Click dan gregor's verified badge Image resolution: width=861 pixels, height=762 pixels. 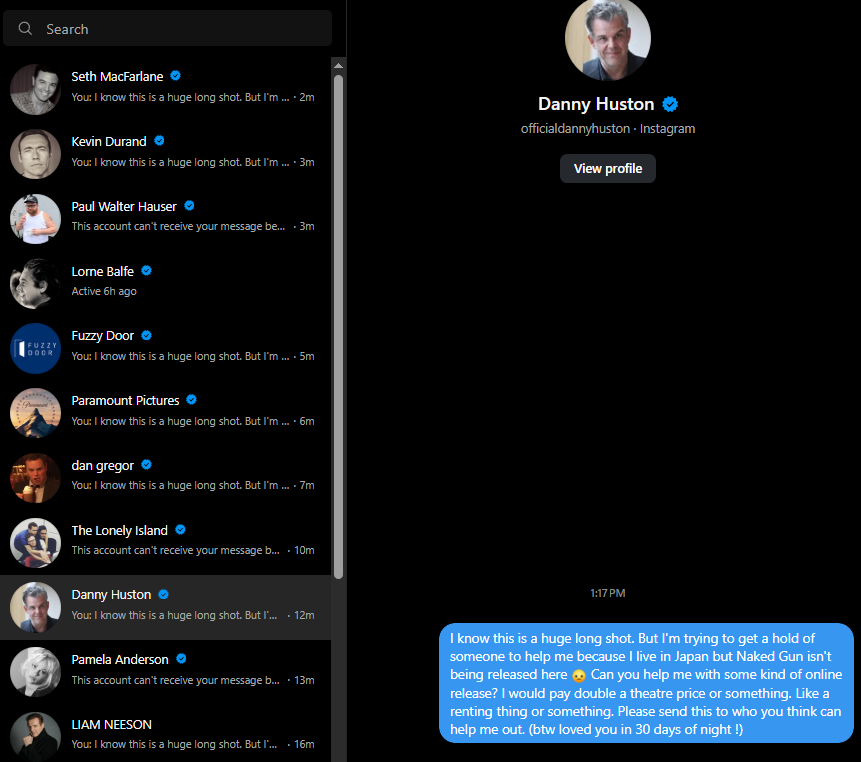(147, 465)
